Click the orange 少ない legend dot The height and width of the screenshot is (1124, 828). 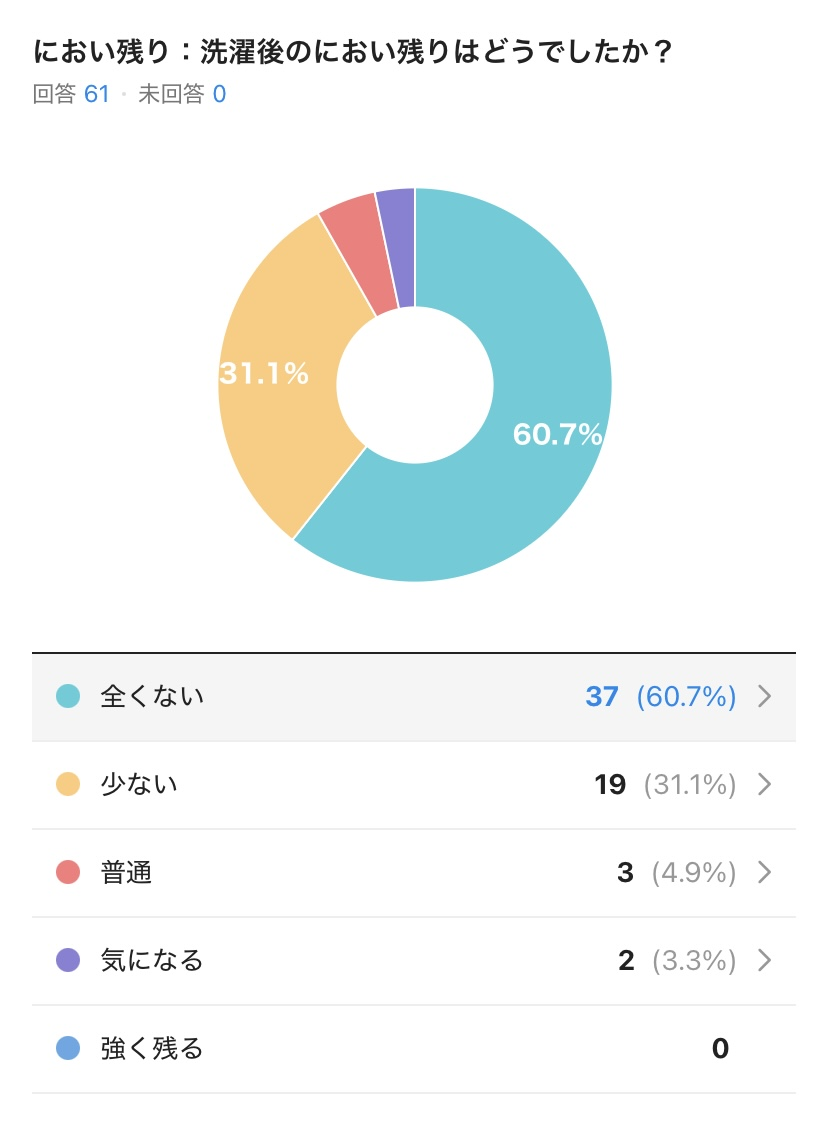[x=68, y=784]
